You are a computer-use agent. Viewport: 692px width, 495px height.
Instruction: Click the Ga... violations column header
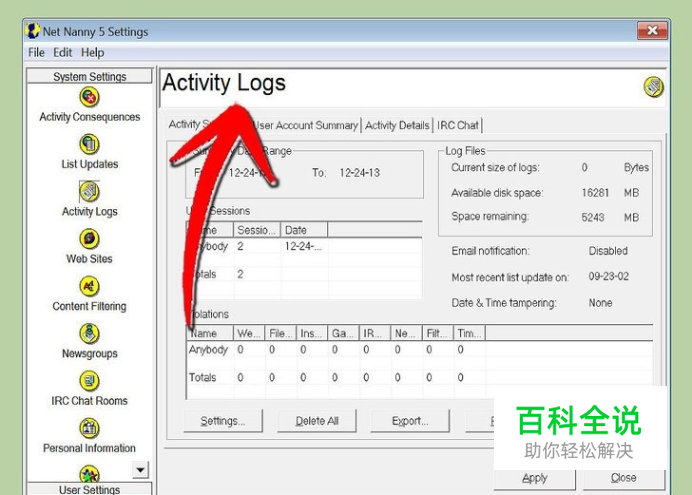344,333
